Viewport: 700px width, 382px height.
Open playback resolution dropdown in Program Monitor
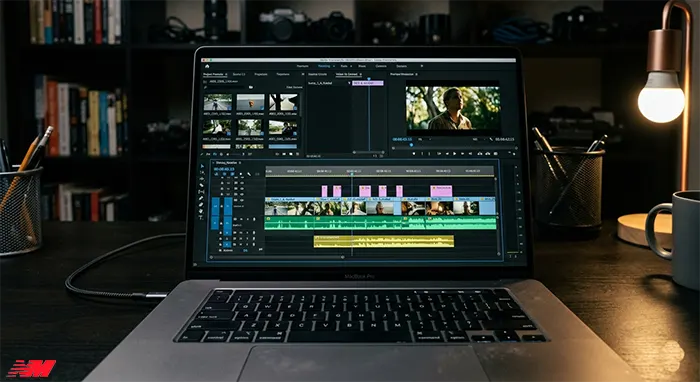[x=479, y=139]
